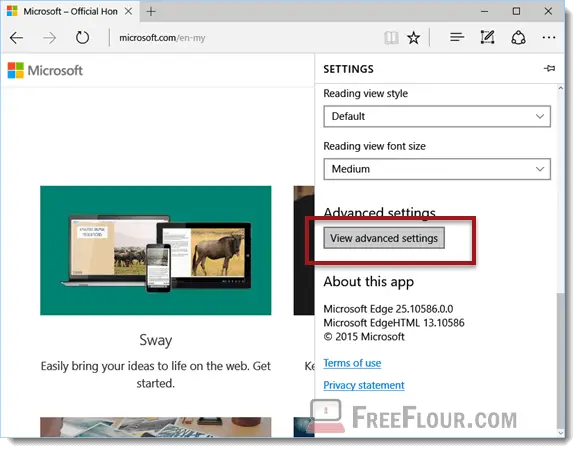The height and width of the screenshot is (453, 580).
Task: Make a Web Note icon
Action: pyautogui.click(x=487, y=37)
